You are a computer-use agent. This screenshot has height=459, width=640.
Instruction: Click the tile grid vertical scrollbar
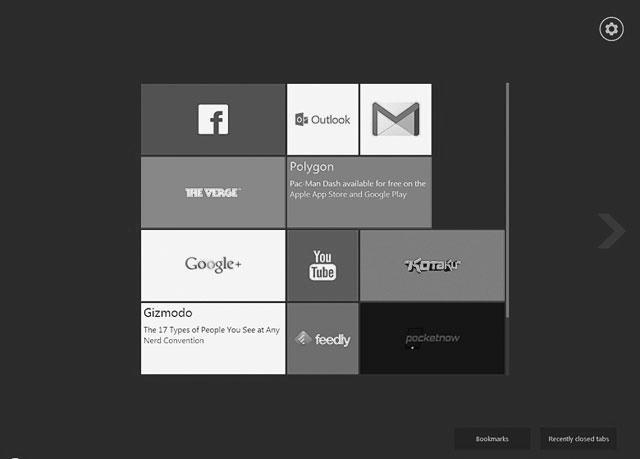508,200
